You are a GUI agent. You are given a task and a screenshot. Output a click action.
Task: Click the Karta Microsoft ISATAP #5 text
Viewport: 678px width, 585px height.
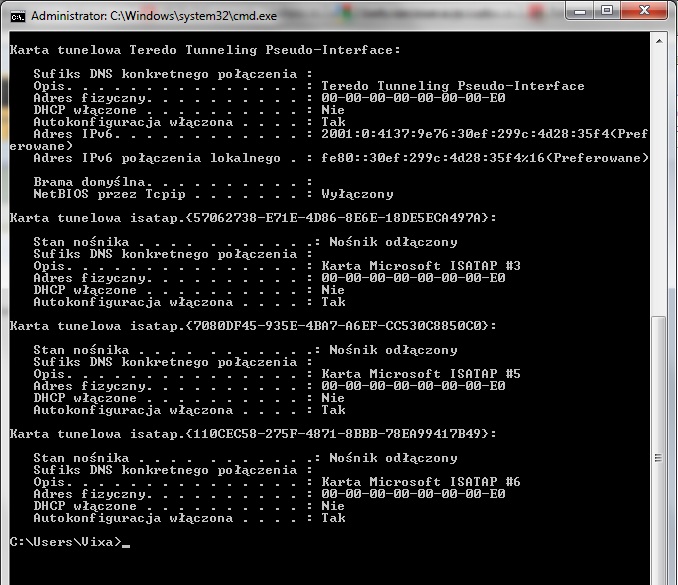click(421, 374)
